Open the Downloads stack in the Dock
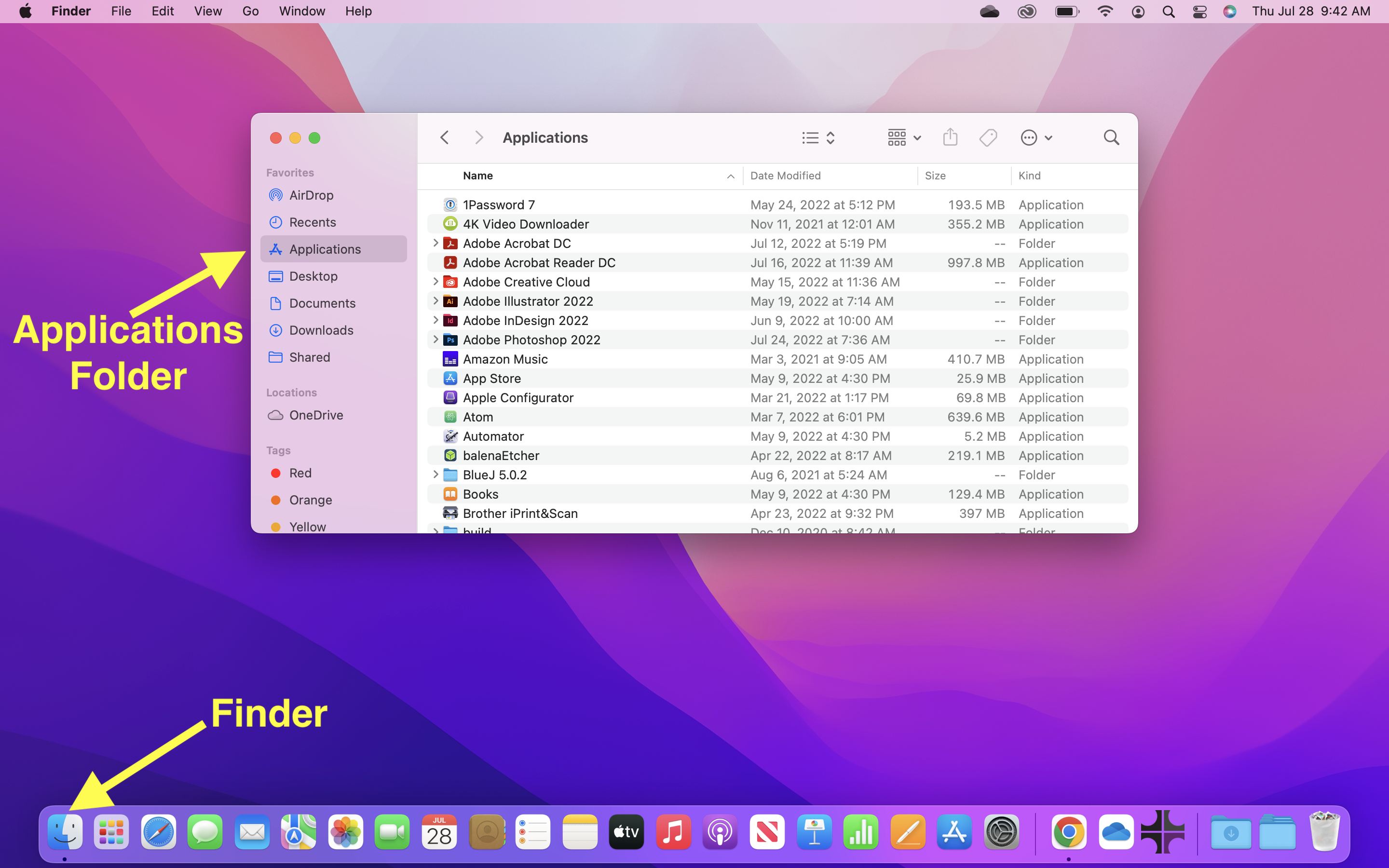This screenshot has height=868, width=1389. tap(1231, 832)
